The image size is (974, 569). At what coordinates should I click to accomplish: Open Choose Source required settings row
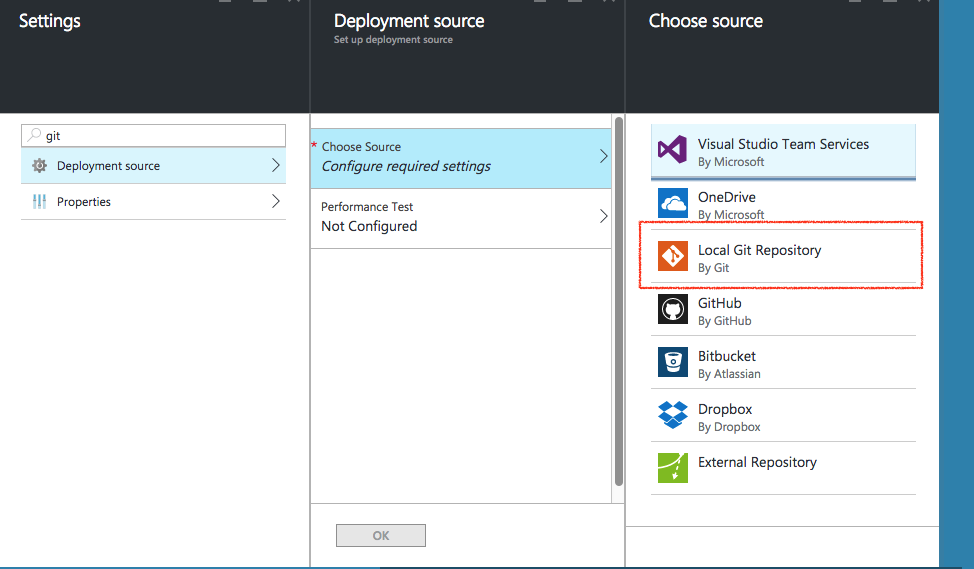pyautogui.click(x=461, y=158)
